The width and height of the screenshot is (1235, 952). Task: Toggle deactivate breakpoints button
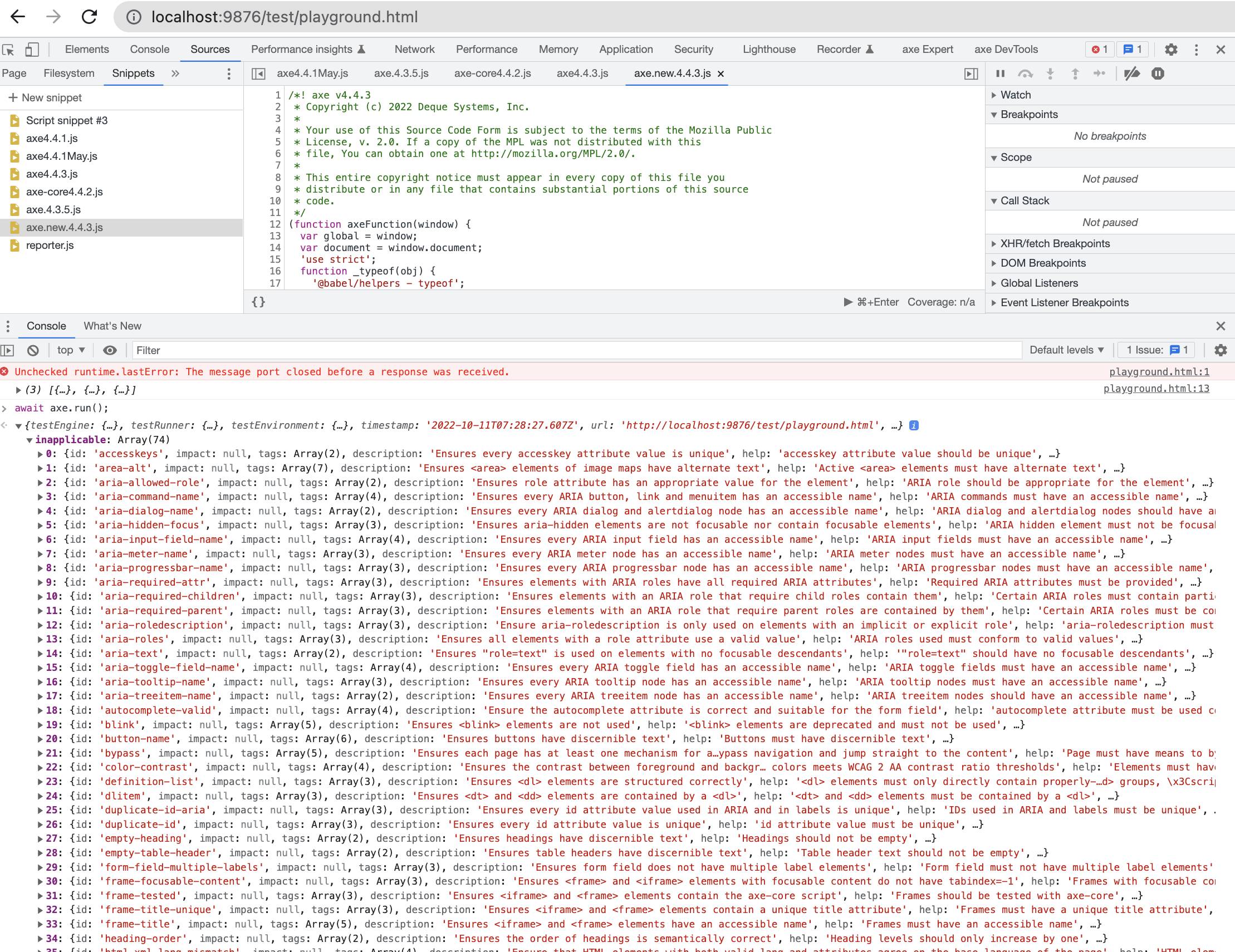click(1131, 73)
